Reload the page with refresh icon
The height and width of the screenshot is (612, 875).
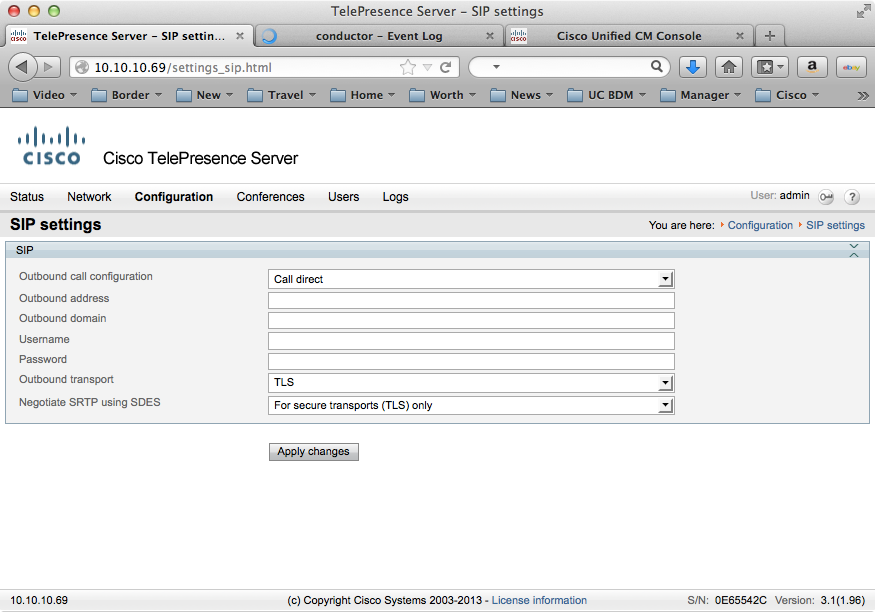tap(445, 68)
